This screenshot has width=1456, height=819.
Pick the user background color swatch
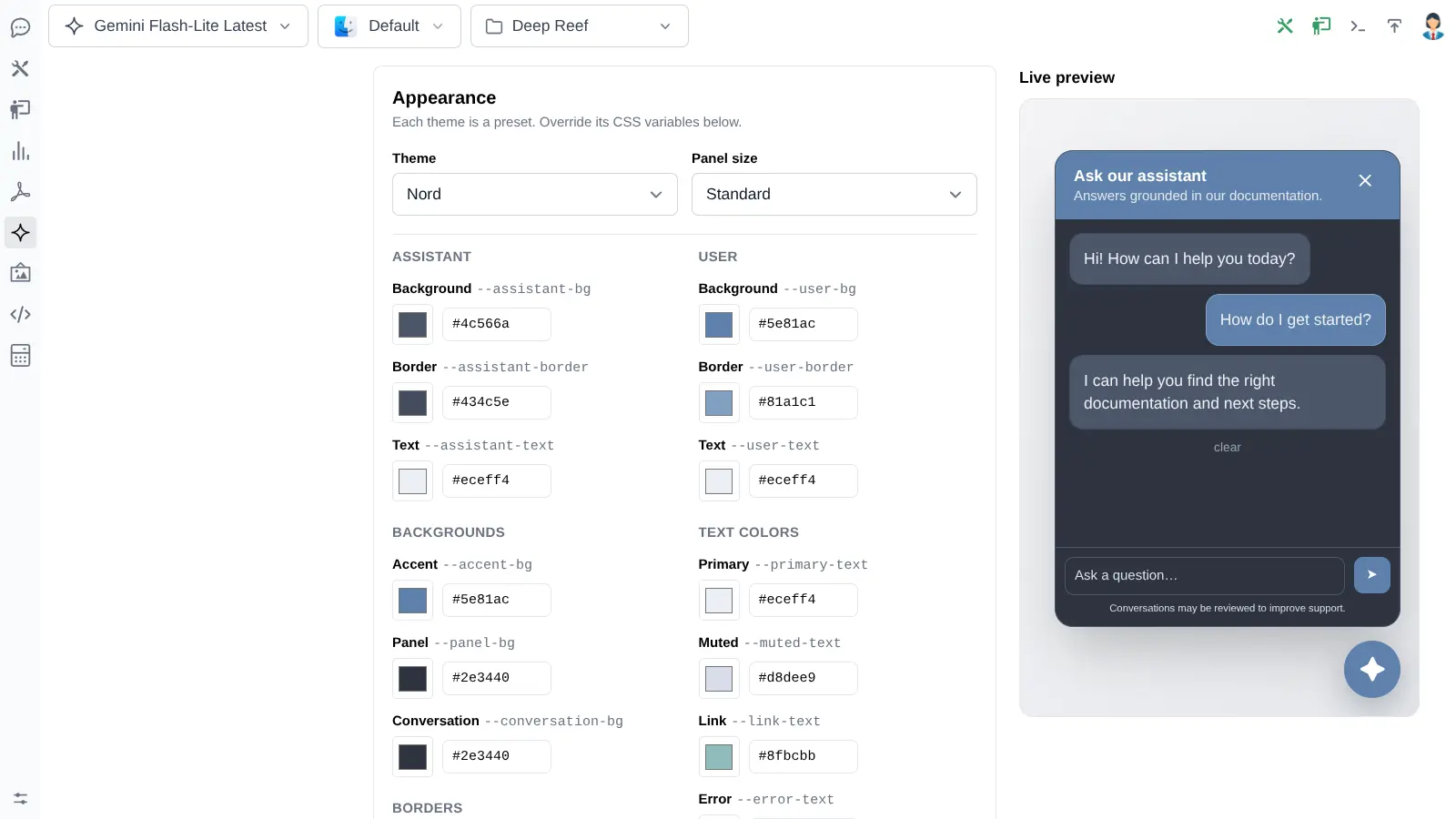coord(719,325)
